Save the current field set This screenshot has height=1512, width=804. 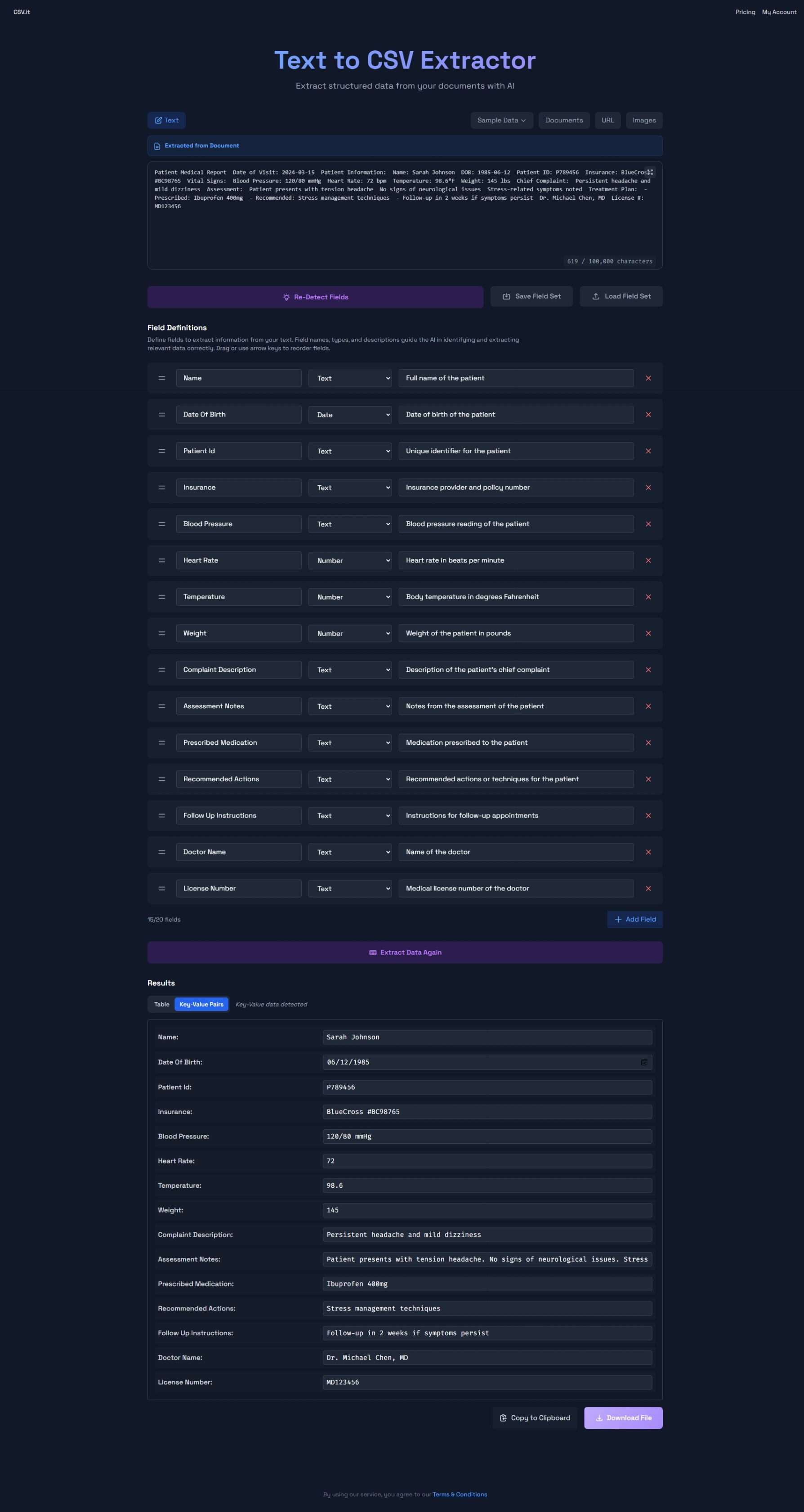coord(531,296)
